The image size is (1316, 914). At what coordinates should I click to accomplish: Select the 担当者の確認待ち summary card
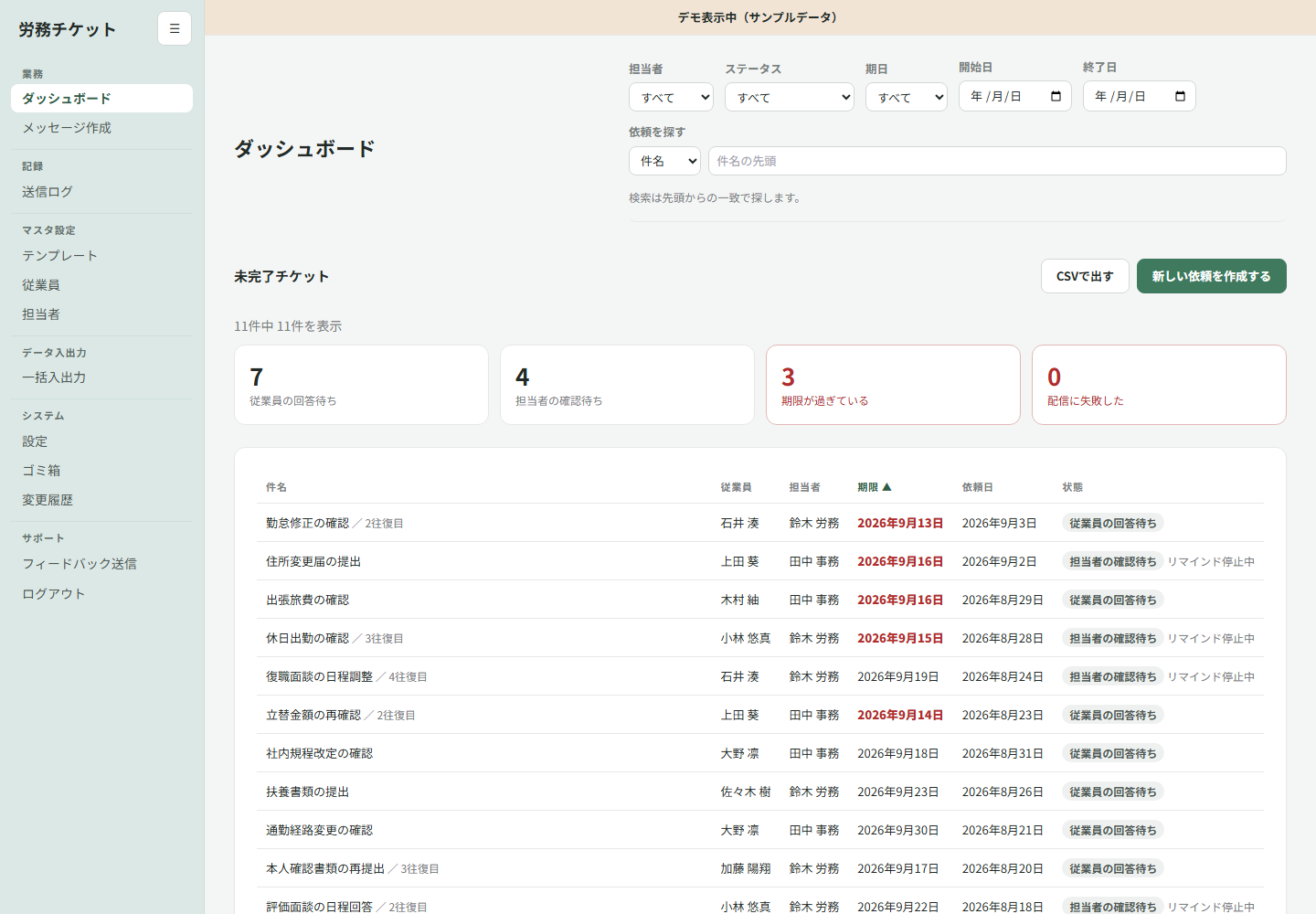click(x=627, y=385)
